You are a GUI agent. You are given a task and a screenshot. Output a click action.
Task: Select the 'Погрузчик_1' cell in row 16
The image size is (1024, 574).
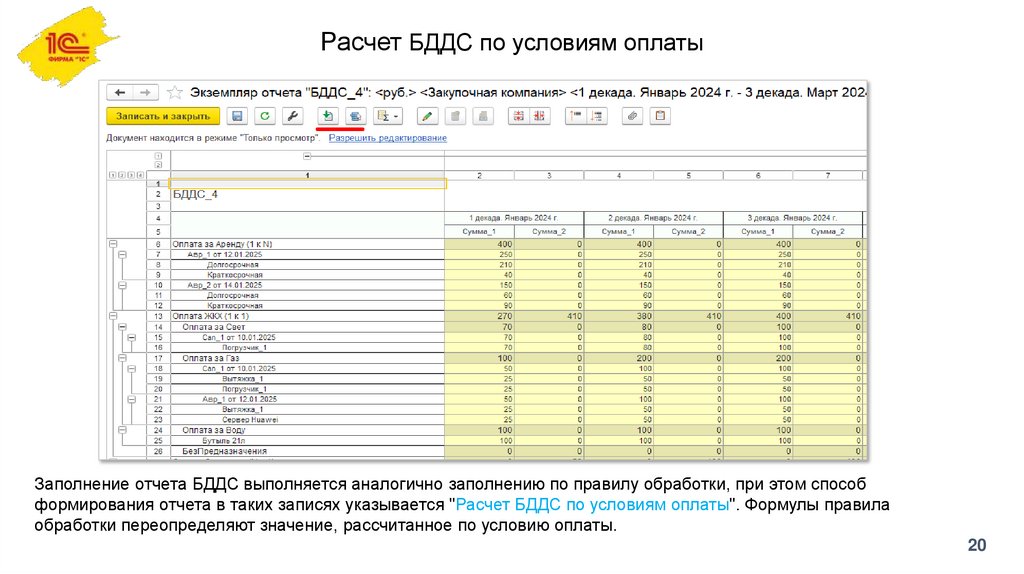click(308, 347)
